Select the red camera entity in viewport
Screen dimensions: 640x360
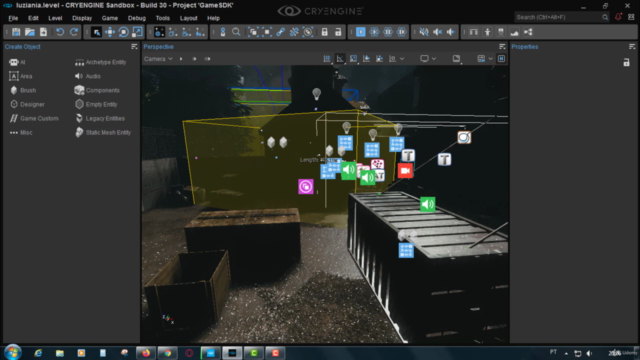pyautogui.click(x=405, y=171)
